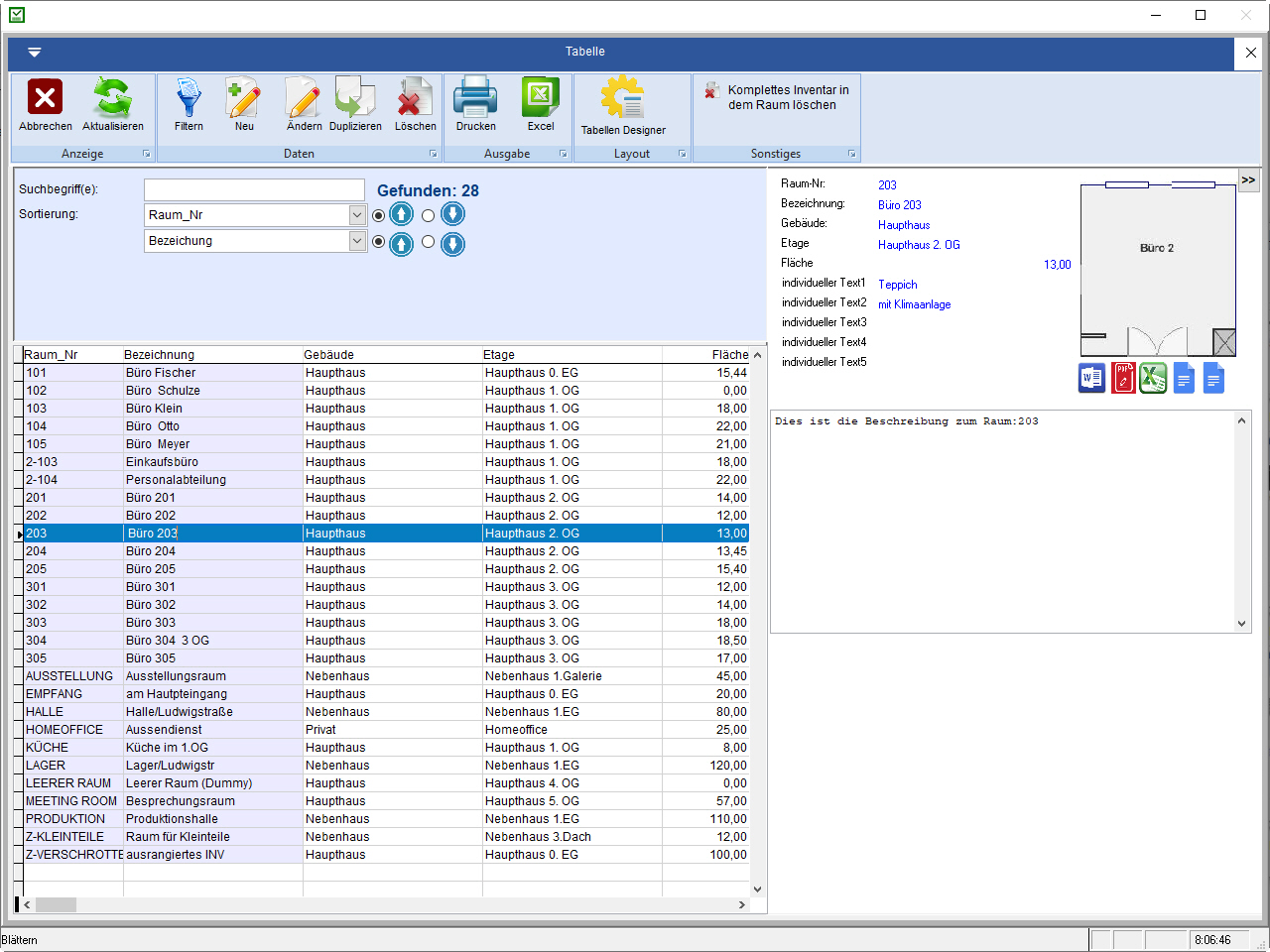Export with the Excel ribbon icon
This screenshot has height=952, width=1270.
(541, 97)
